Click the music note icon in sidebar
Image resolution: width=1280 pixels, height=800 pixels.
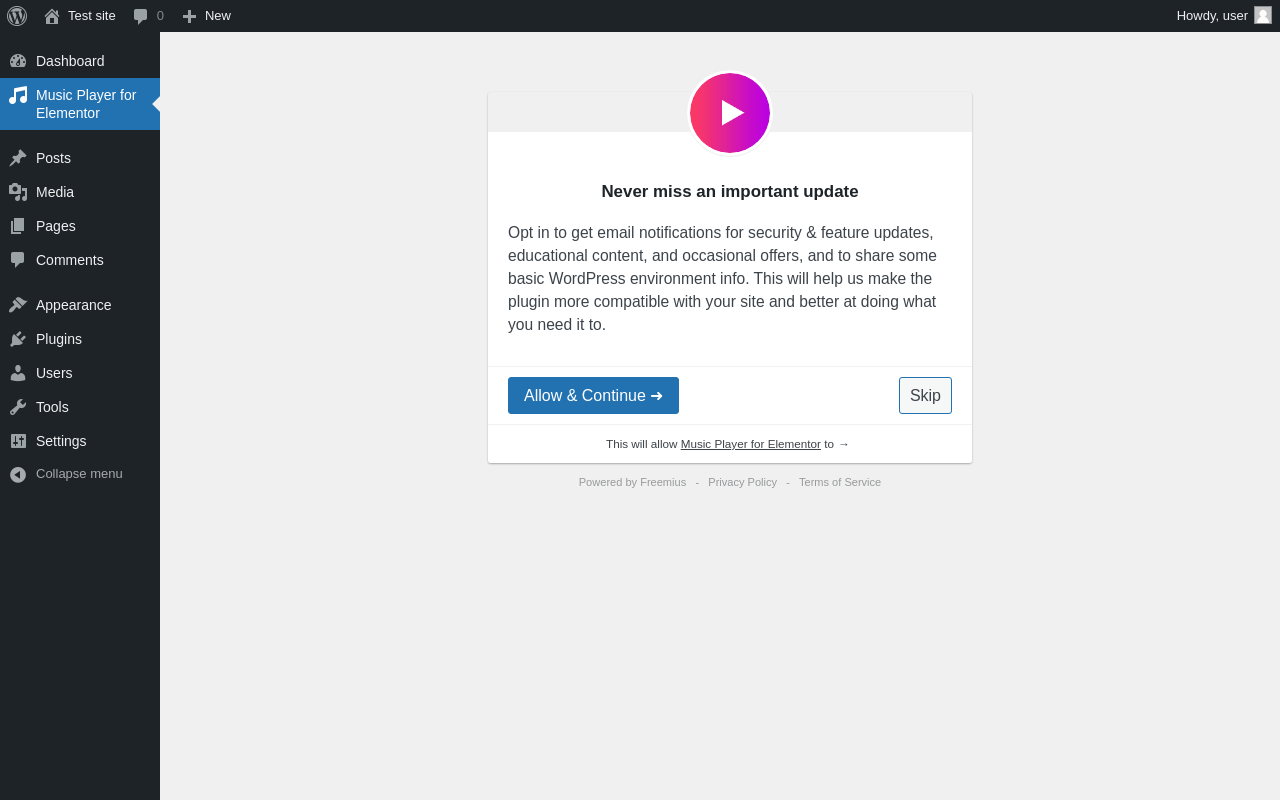18,95
